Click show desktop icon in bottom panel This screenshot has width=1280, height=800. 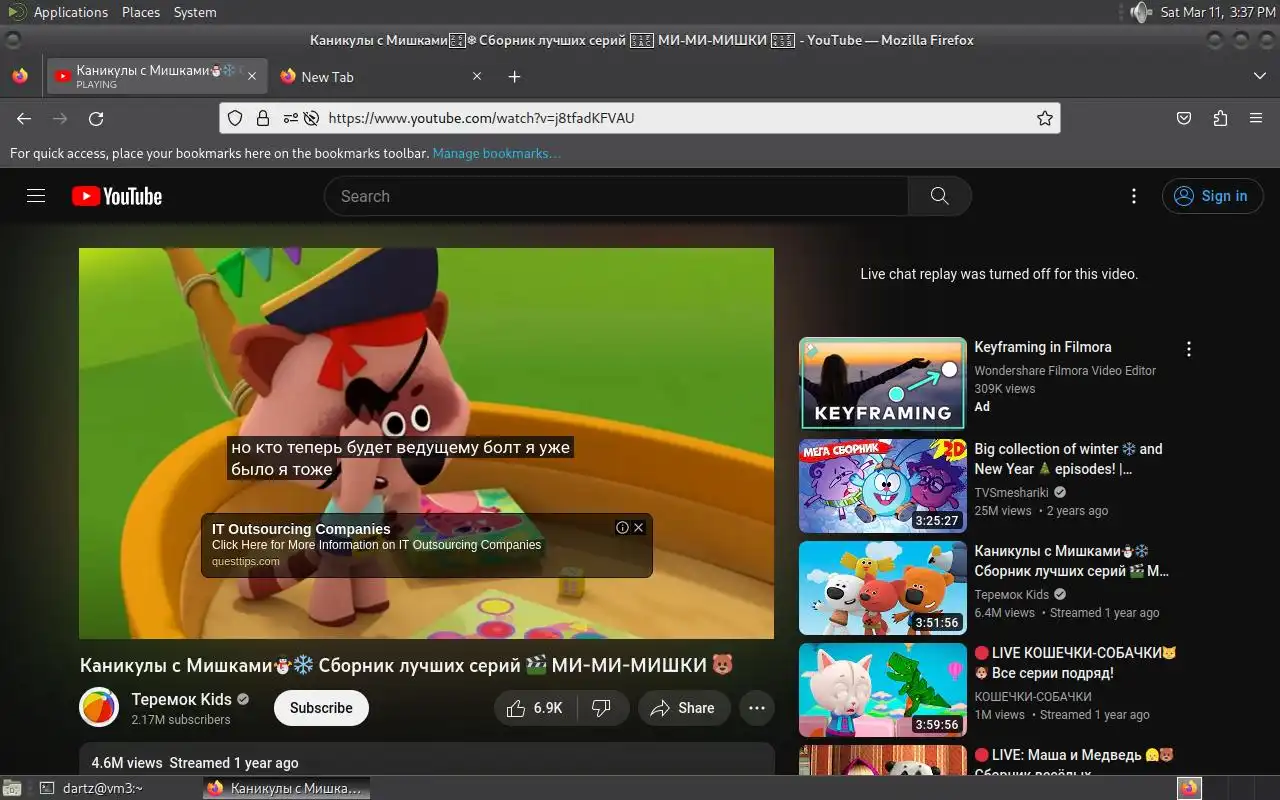10,788
